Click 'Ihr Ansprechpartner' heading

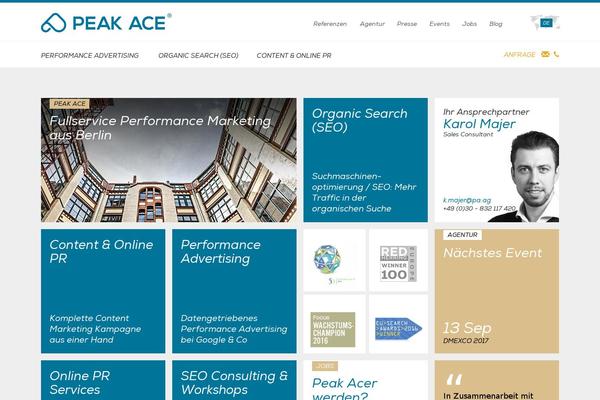pyautogui.click(x=486, y=112)
